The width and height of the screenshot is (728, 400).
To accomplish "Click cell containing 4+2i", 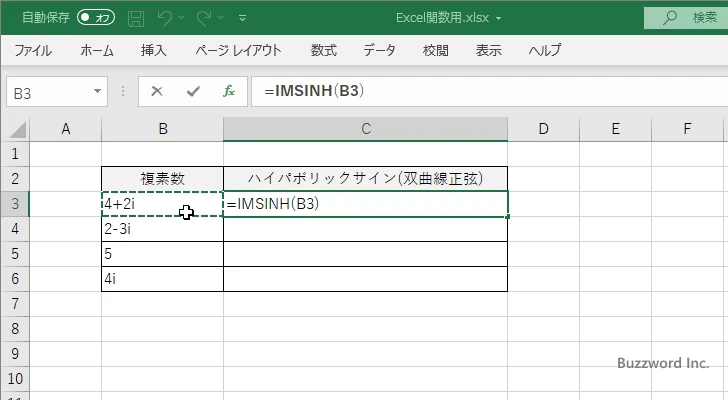I will coord(162,204).
